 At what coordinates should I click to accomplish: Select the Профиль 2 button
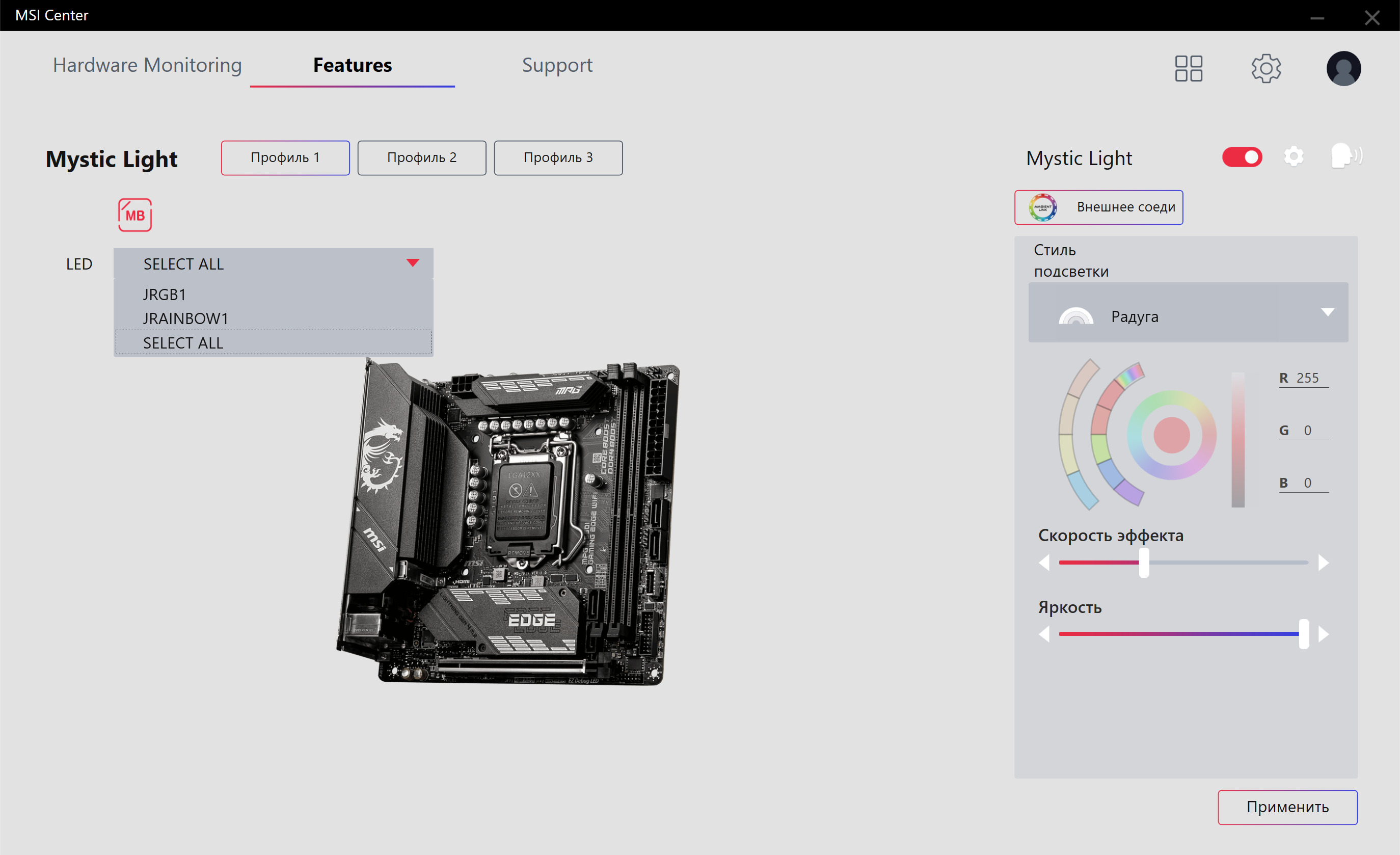coord(422,158)
